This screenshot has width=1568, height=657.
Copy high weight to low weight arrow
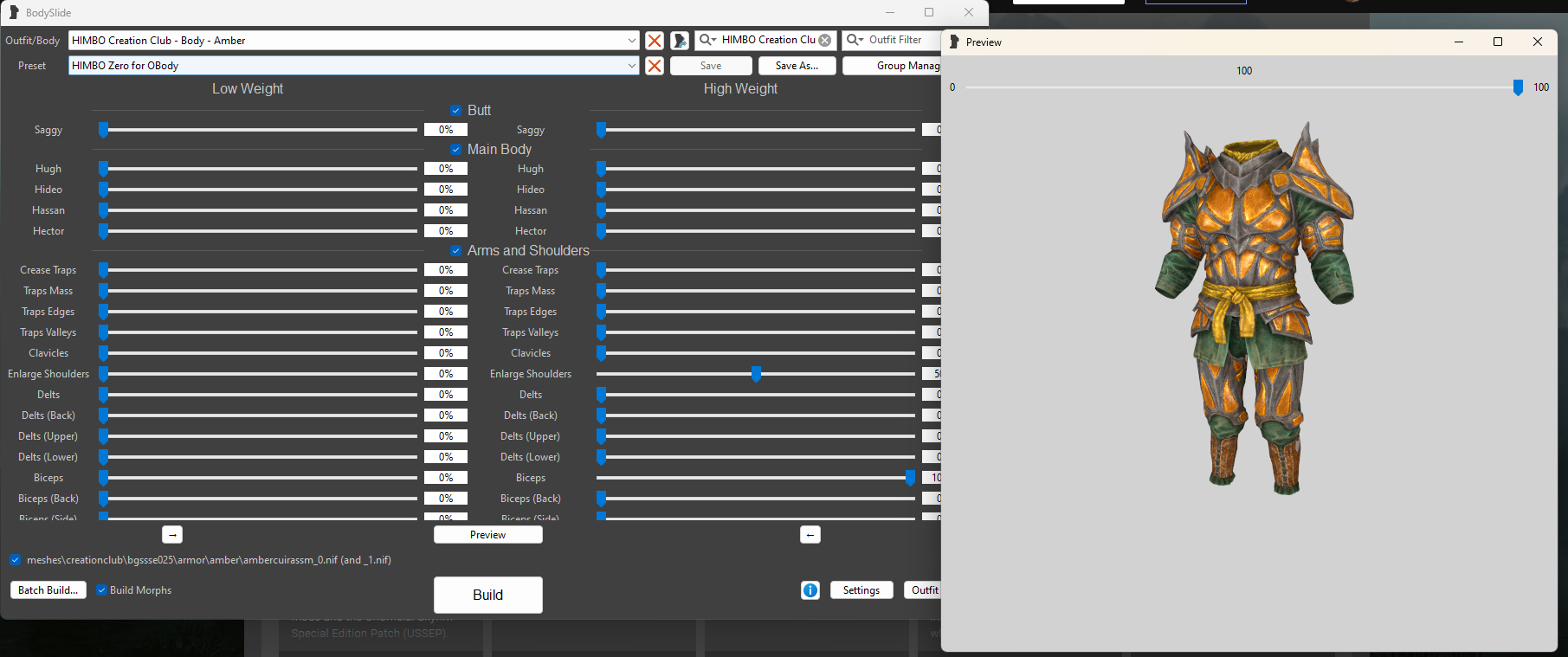810,535
